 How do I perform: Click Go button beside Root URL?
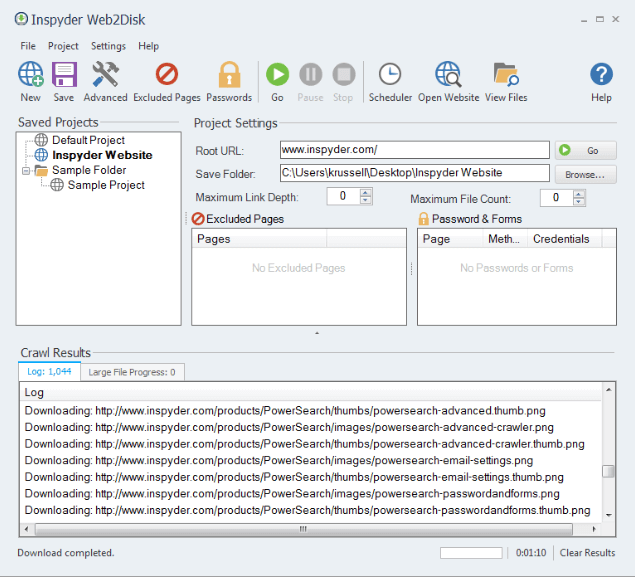click(x=586, y=150)
